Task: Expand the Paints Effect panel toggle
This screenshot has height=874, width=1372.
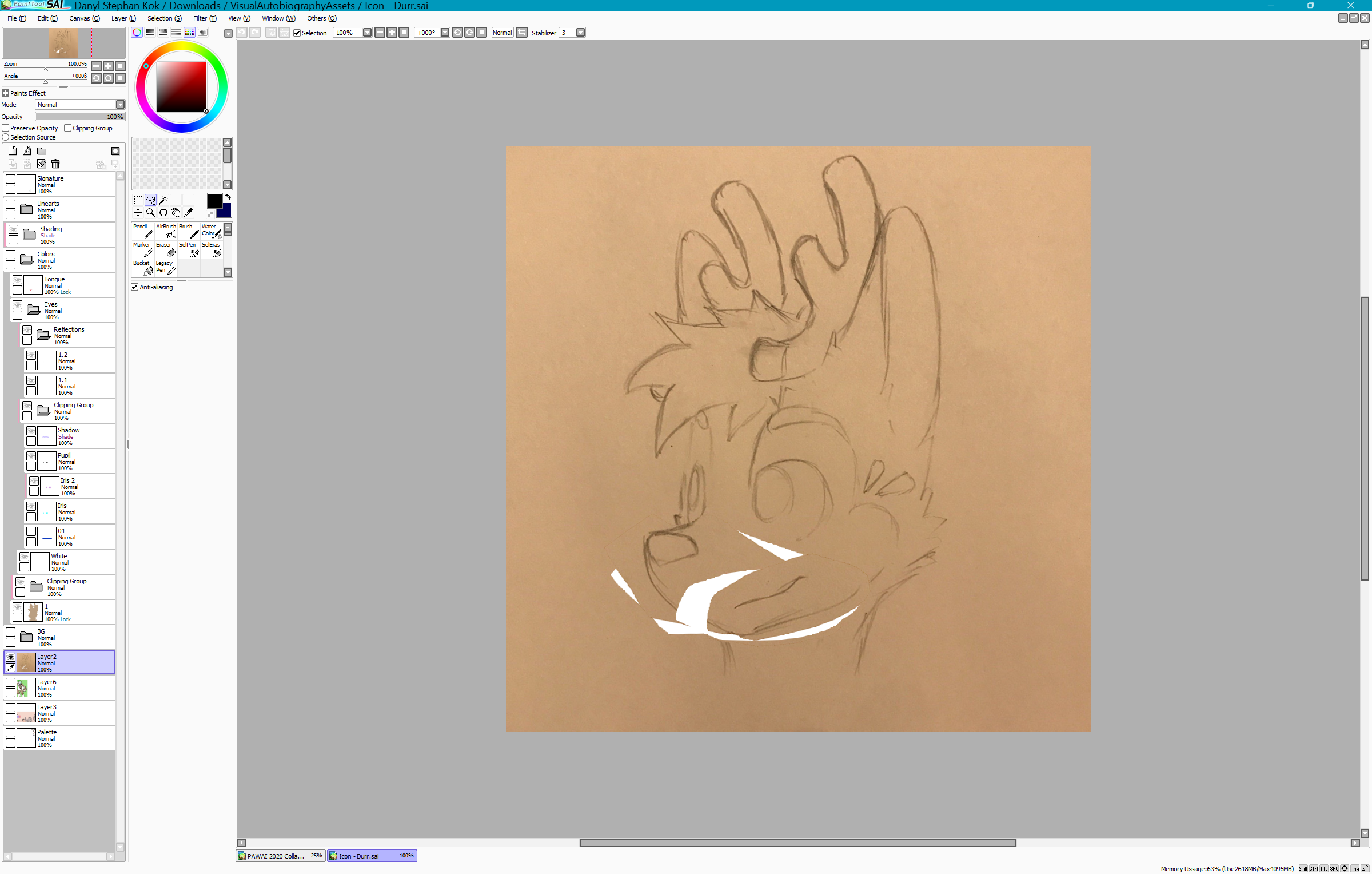Action: (x=5, y=93)
